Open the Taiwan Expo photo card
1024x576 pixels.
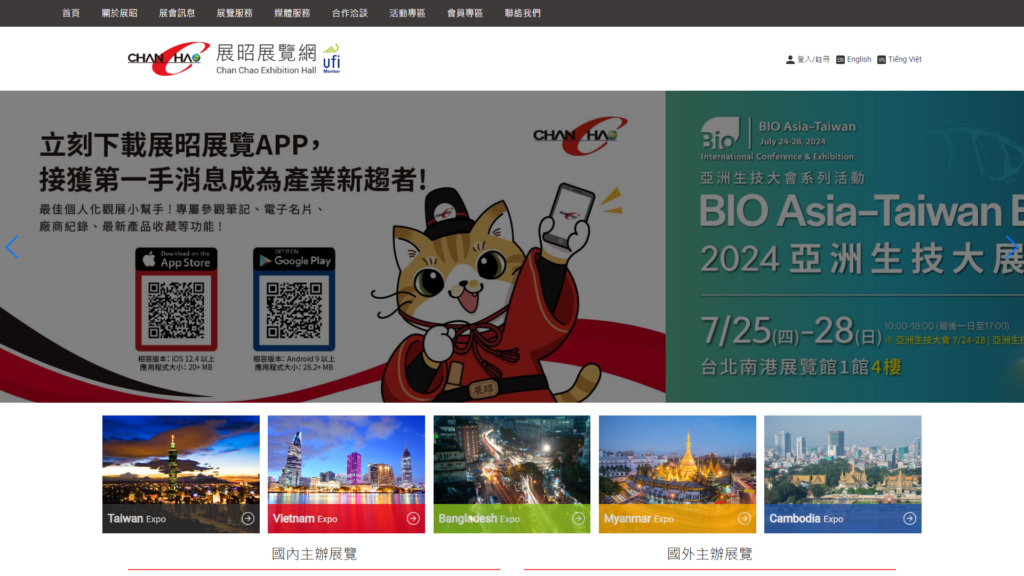click(x=181, y=474)
